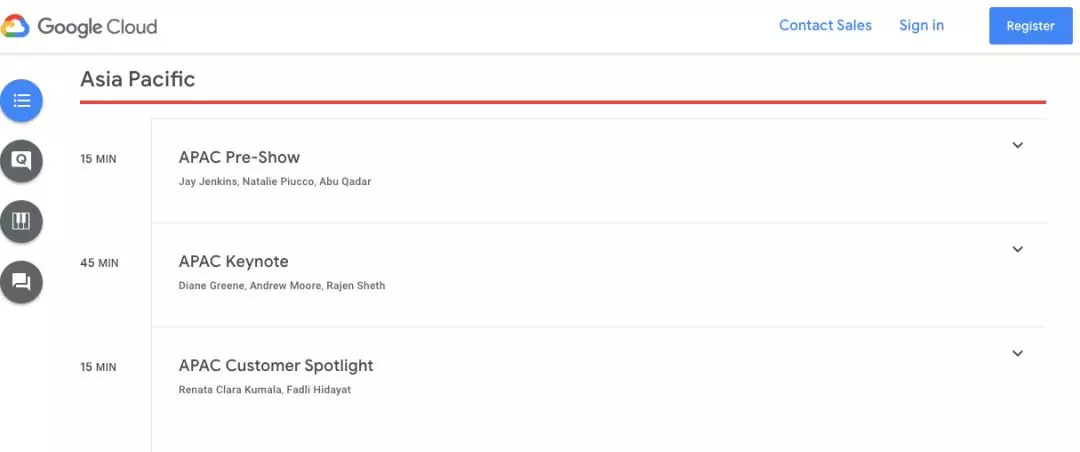Click the Sign in link
This screenshot has height=452, width=1080.
921,26
